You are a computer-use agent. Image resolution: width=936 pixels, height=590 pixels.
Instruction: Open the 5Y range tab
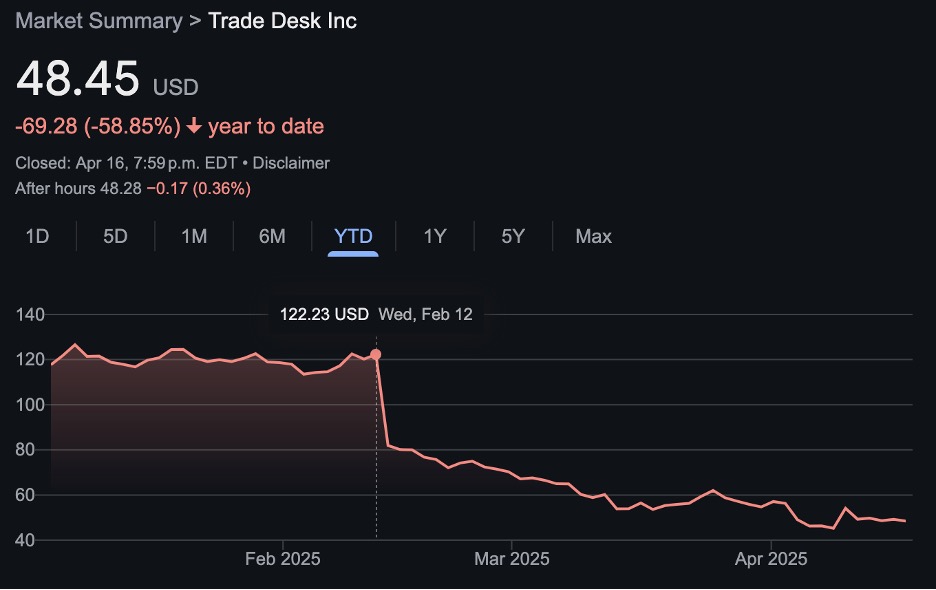tap(513, 236)
